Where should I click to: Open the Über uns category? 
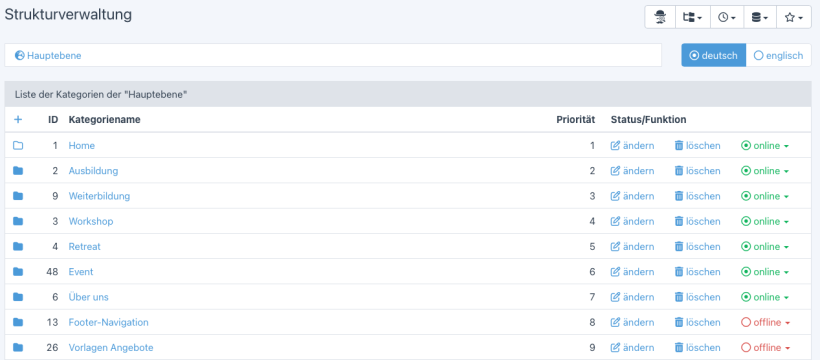(x=88, y=297)
